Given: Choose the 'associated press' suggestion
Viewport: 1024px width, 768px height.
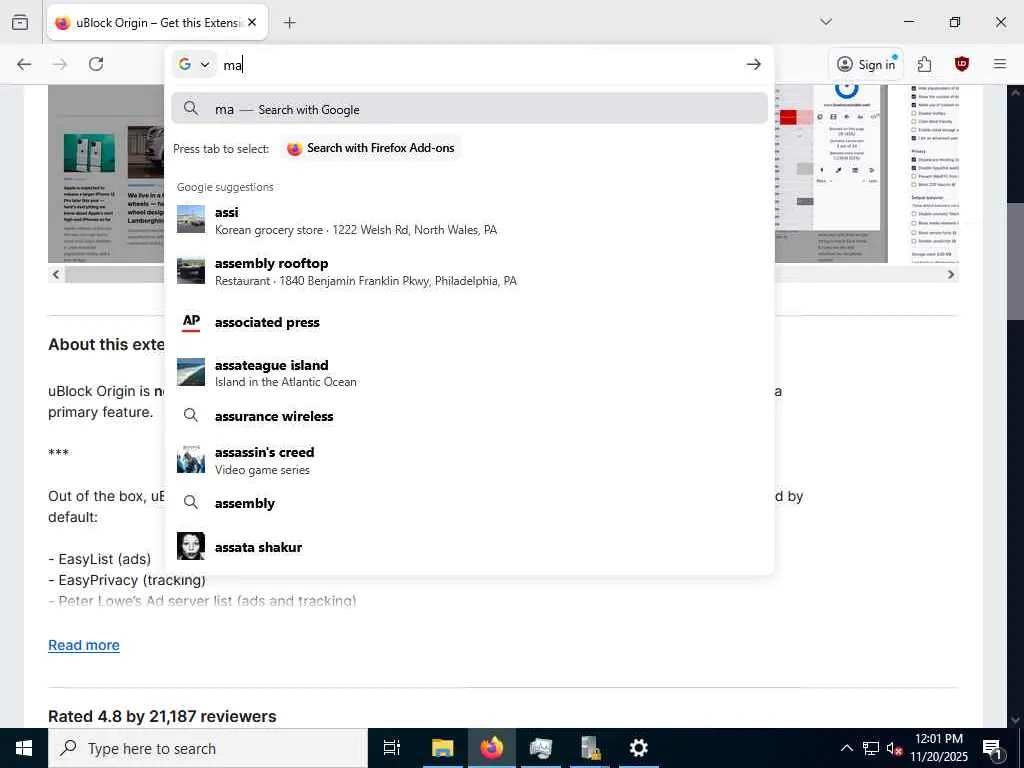Looking at the screenshot, I should (x=470, y=322).
